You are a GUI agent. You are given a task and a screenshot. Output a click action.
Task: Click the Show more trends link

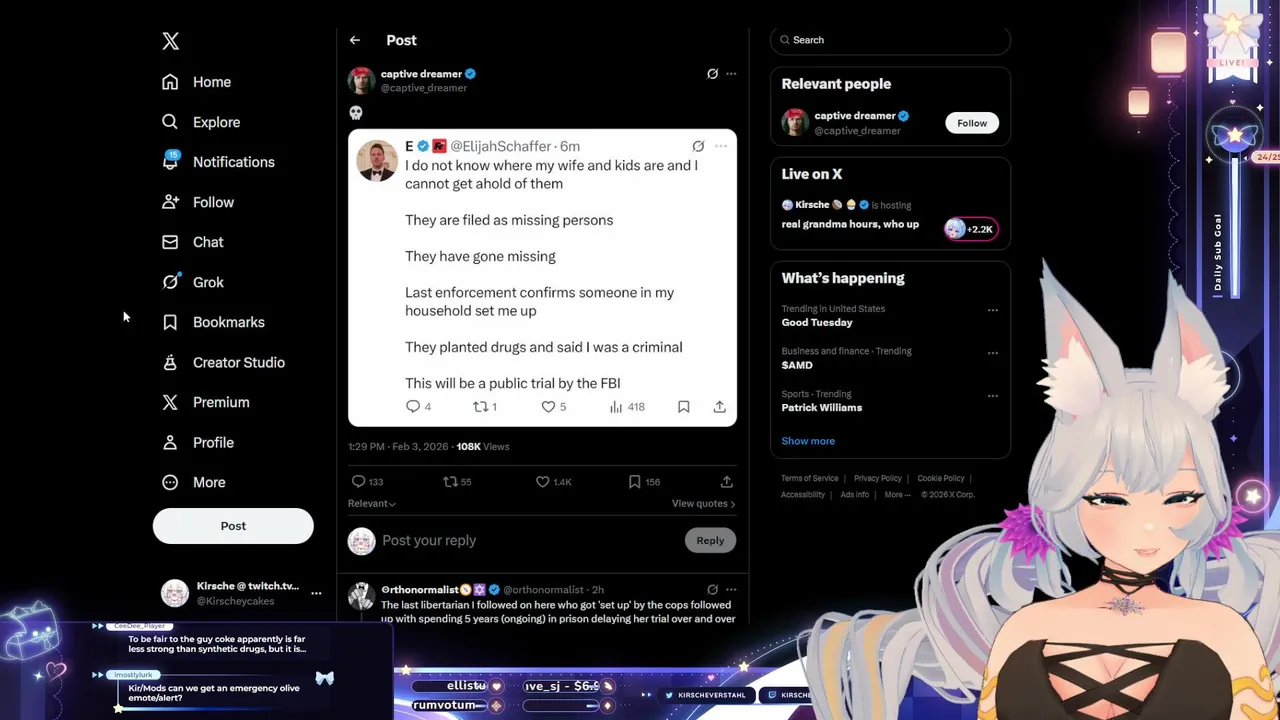click(x=808, y=441)
